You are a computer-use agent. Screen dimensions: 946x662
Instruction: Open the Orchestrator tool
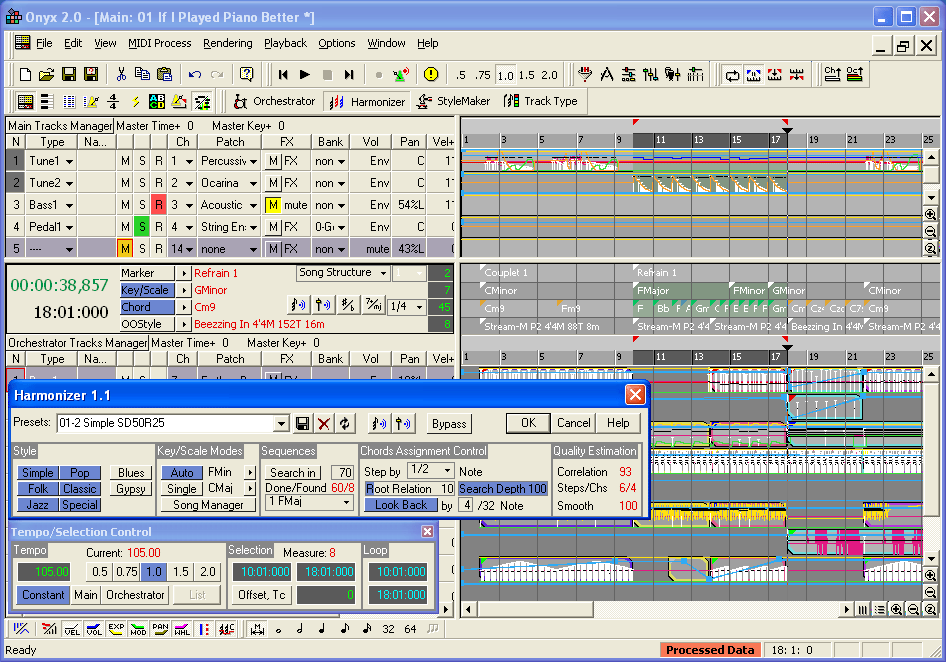pos(275,101)
